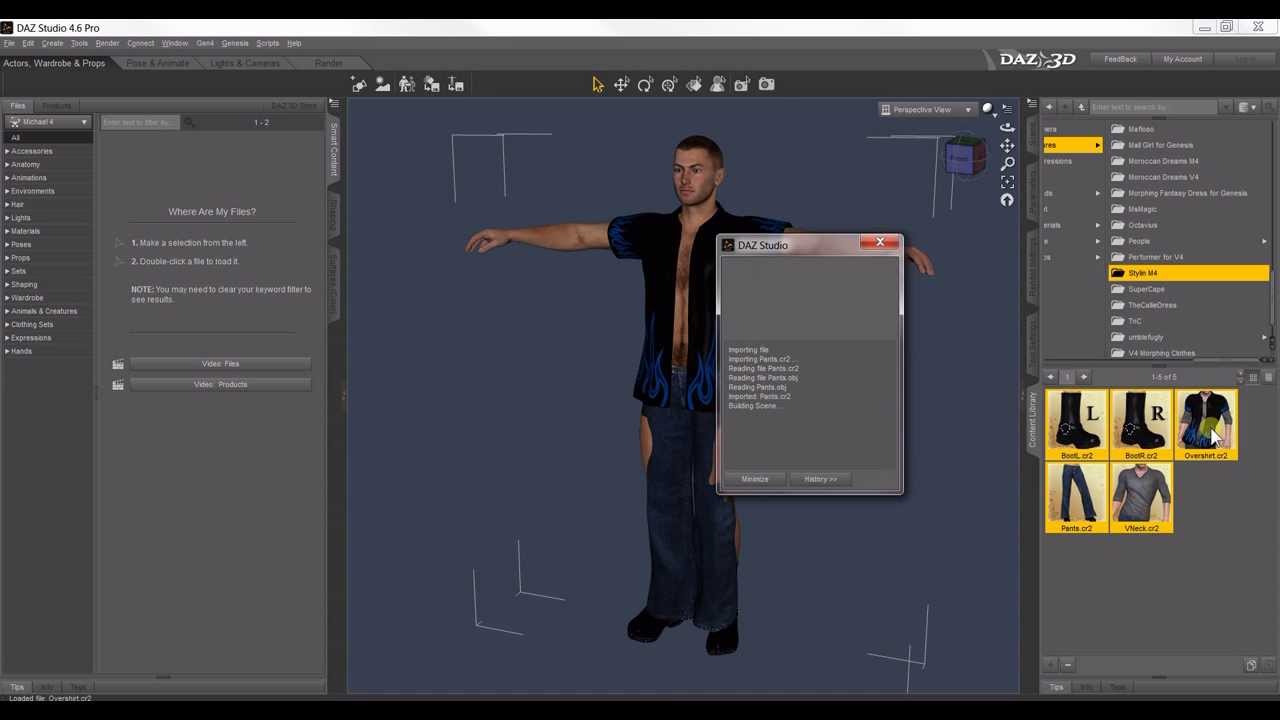Switch to Lights & Cameras activity tab

(244, 63)
